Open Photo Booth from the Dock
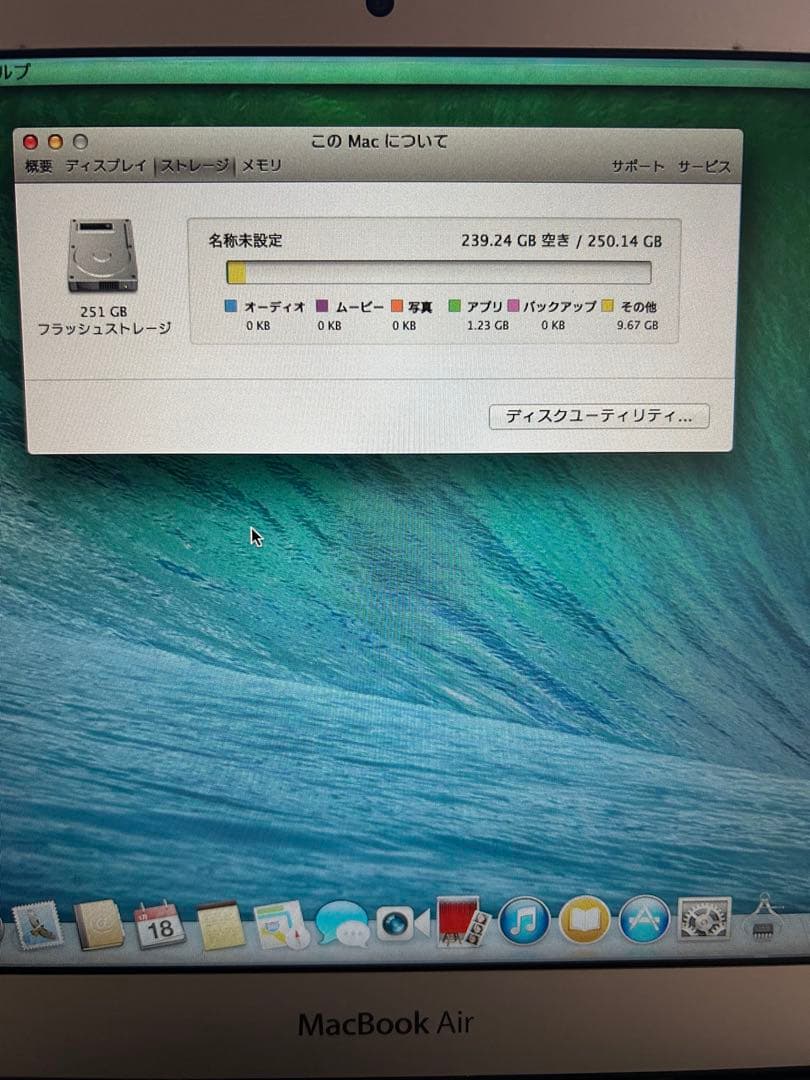The height and width of the screenshot is (1080, 810). (463, 922)
